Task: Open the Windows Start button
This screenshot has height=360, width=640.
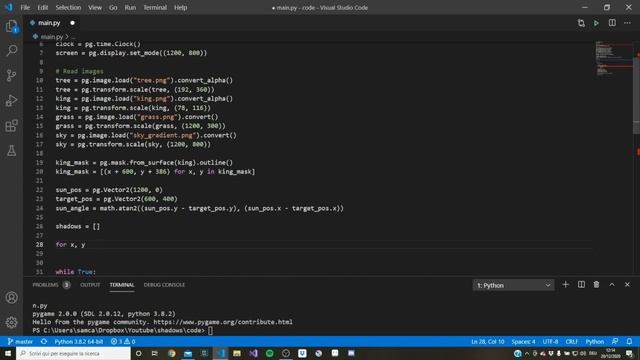Action: pos(8,353)
